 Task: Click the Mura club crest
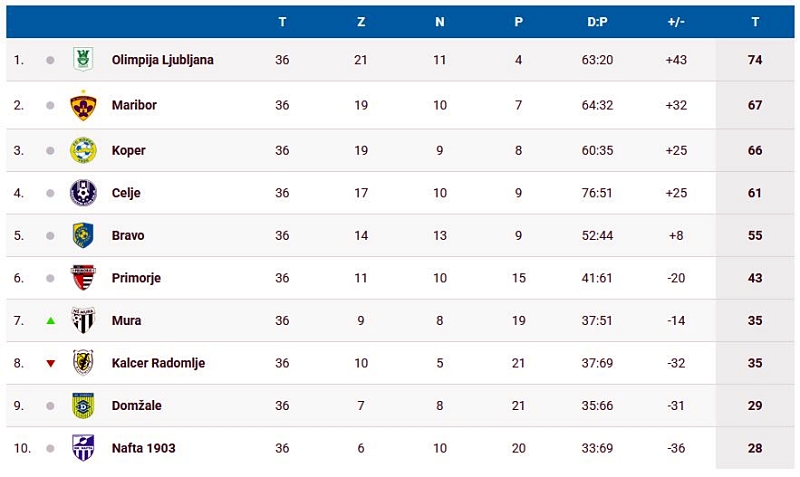coord(83,321)
